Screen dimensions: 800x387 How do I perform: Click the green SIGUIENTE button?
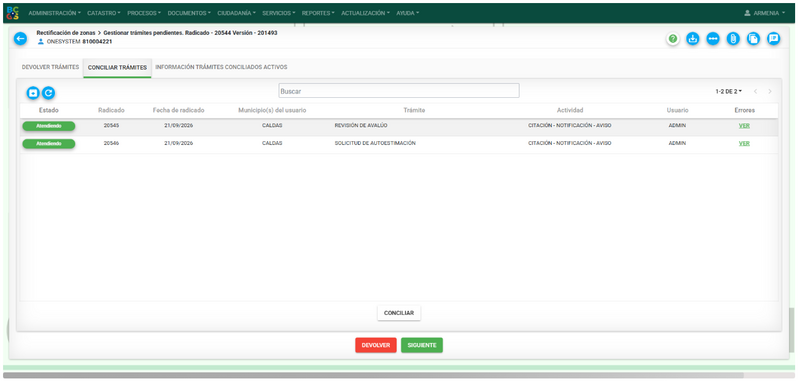[x=422, y=345]
